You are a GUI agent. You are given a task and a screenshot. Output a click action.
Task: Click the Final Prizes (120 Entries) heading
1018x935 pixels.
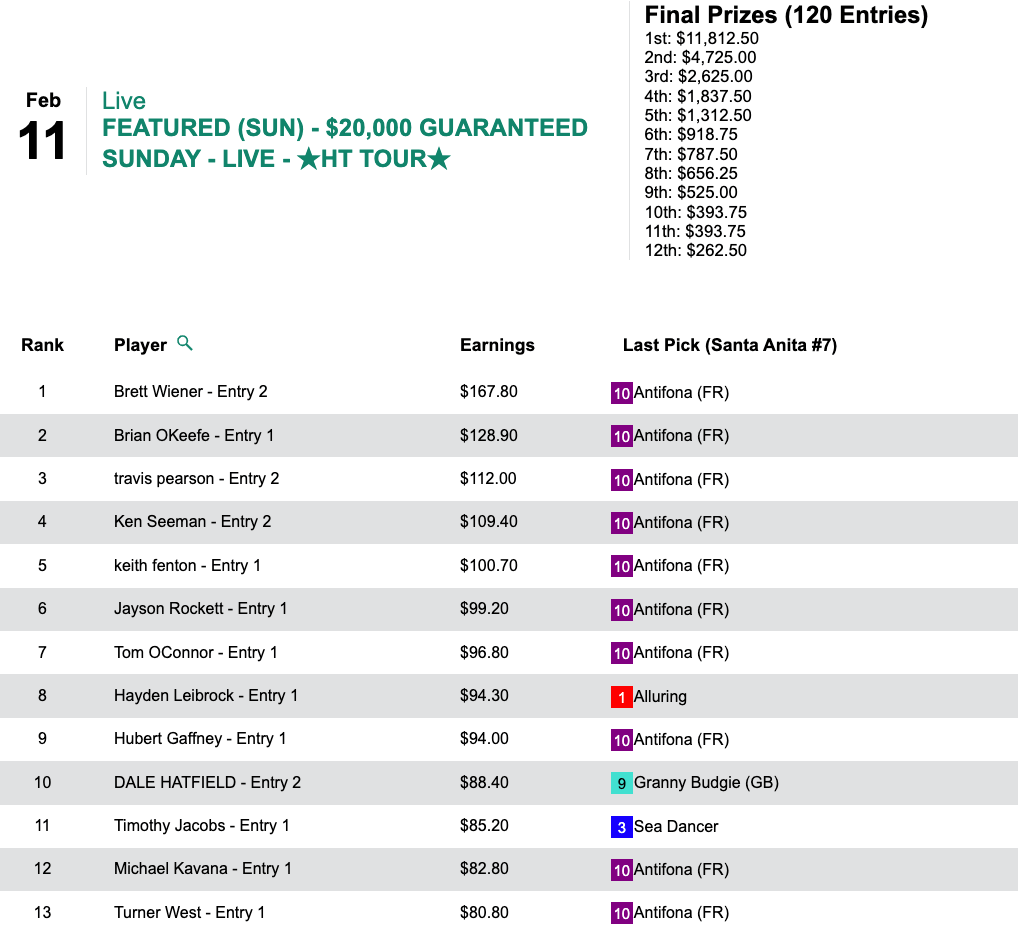click(786, 15)
